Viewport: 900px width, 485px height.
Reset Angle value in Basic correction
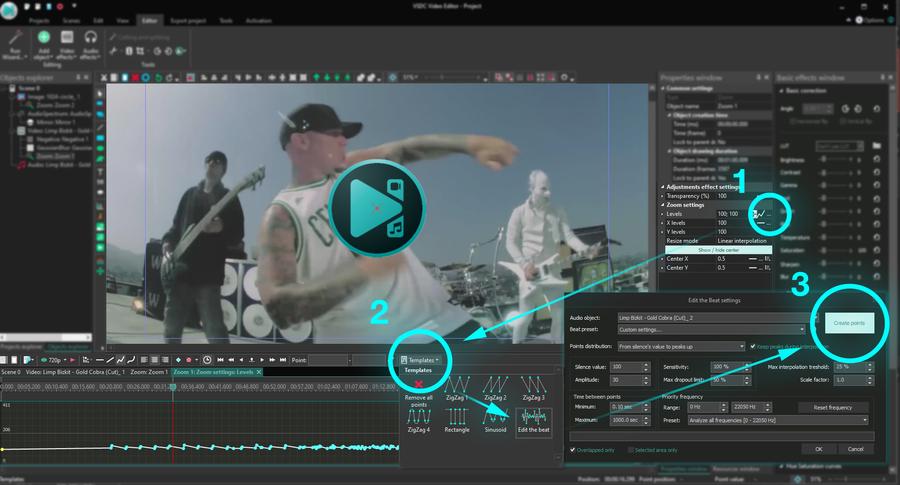coord(876,108)
